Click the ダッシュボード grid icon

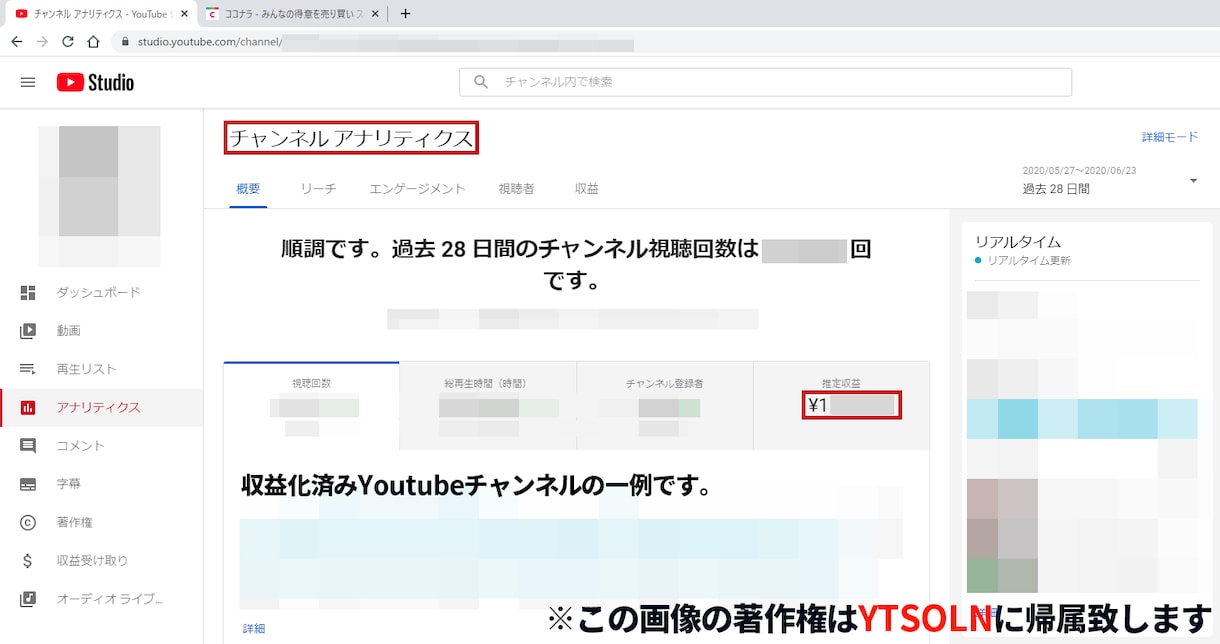point(28,292)
